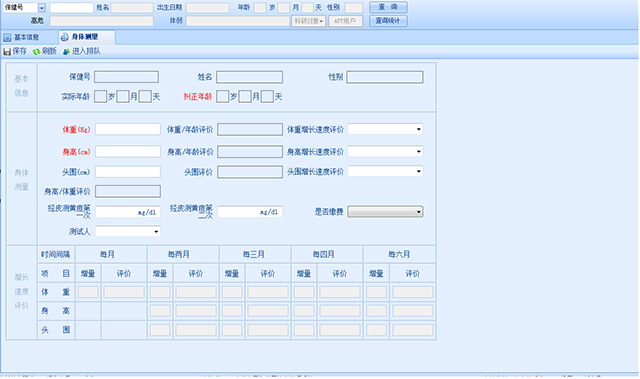
Task: Click the 每六月 column header
Action: [399, 255]
